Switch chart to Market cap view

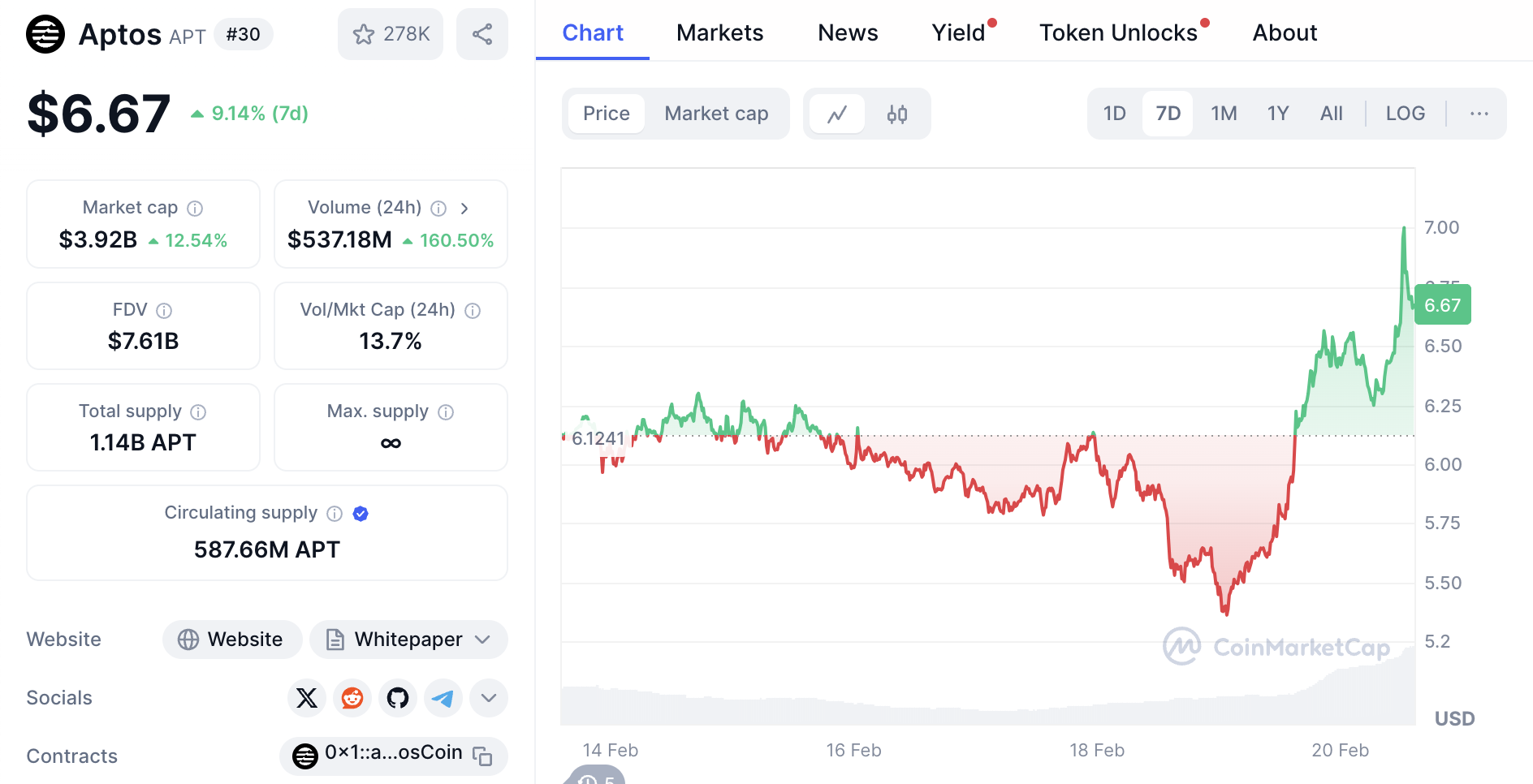pos(716,114)
